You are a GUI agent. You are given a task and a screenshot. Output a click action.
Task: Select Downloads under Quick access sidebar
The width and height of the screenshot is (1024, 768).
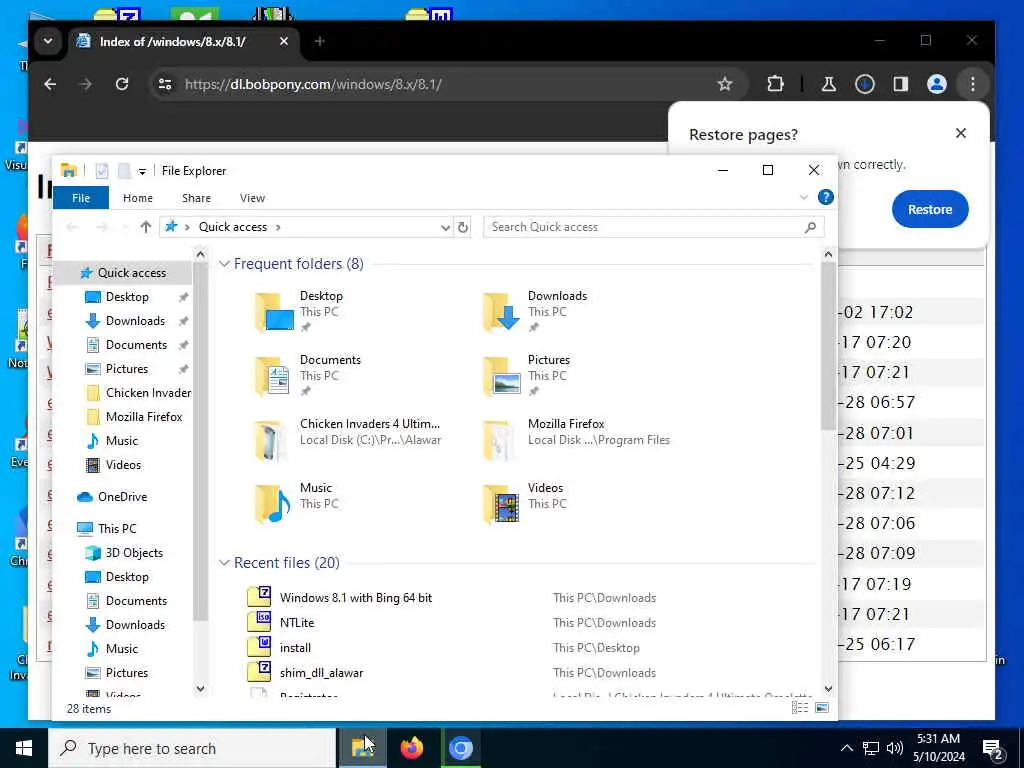pyautogui.click(x=135, y=321)
